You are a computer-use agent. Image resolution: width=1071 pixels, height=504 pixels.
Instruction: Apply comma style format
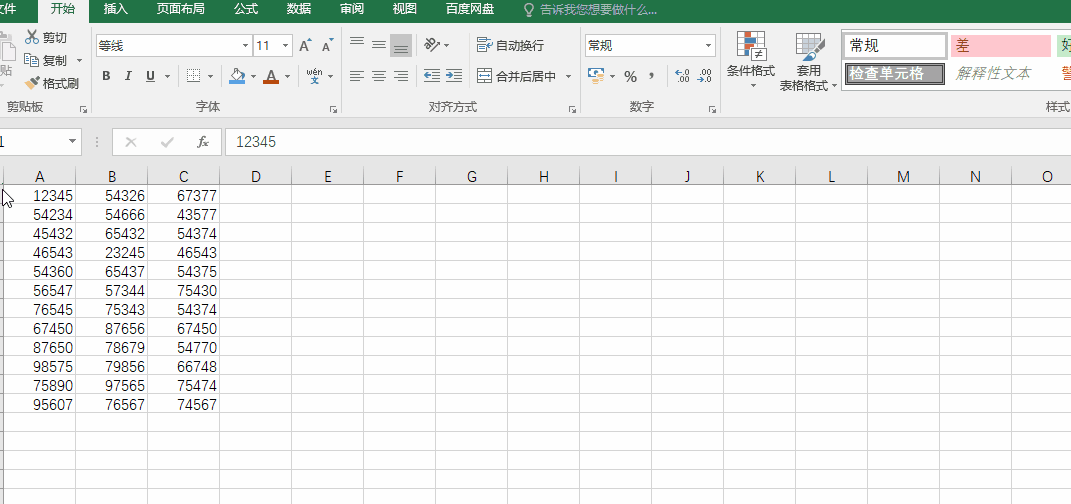point(652,76)
